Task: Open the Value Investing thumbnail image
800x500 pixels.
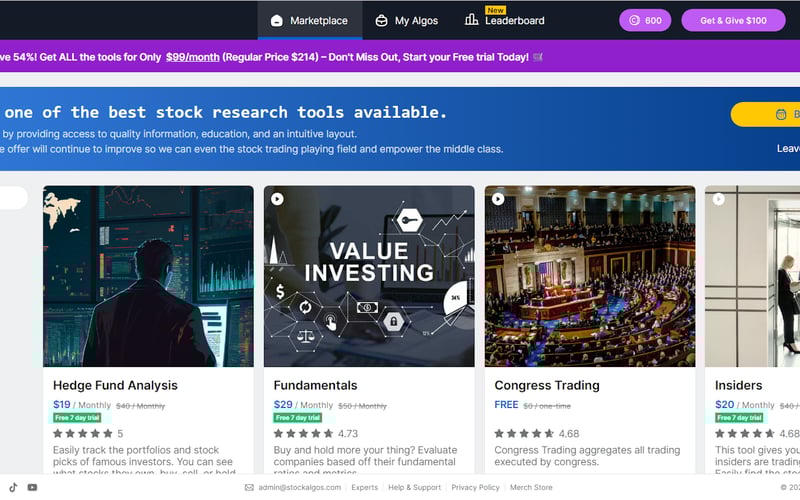Action: pos(369,276)
